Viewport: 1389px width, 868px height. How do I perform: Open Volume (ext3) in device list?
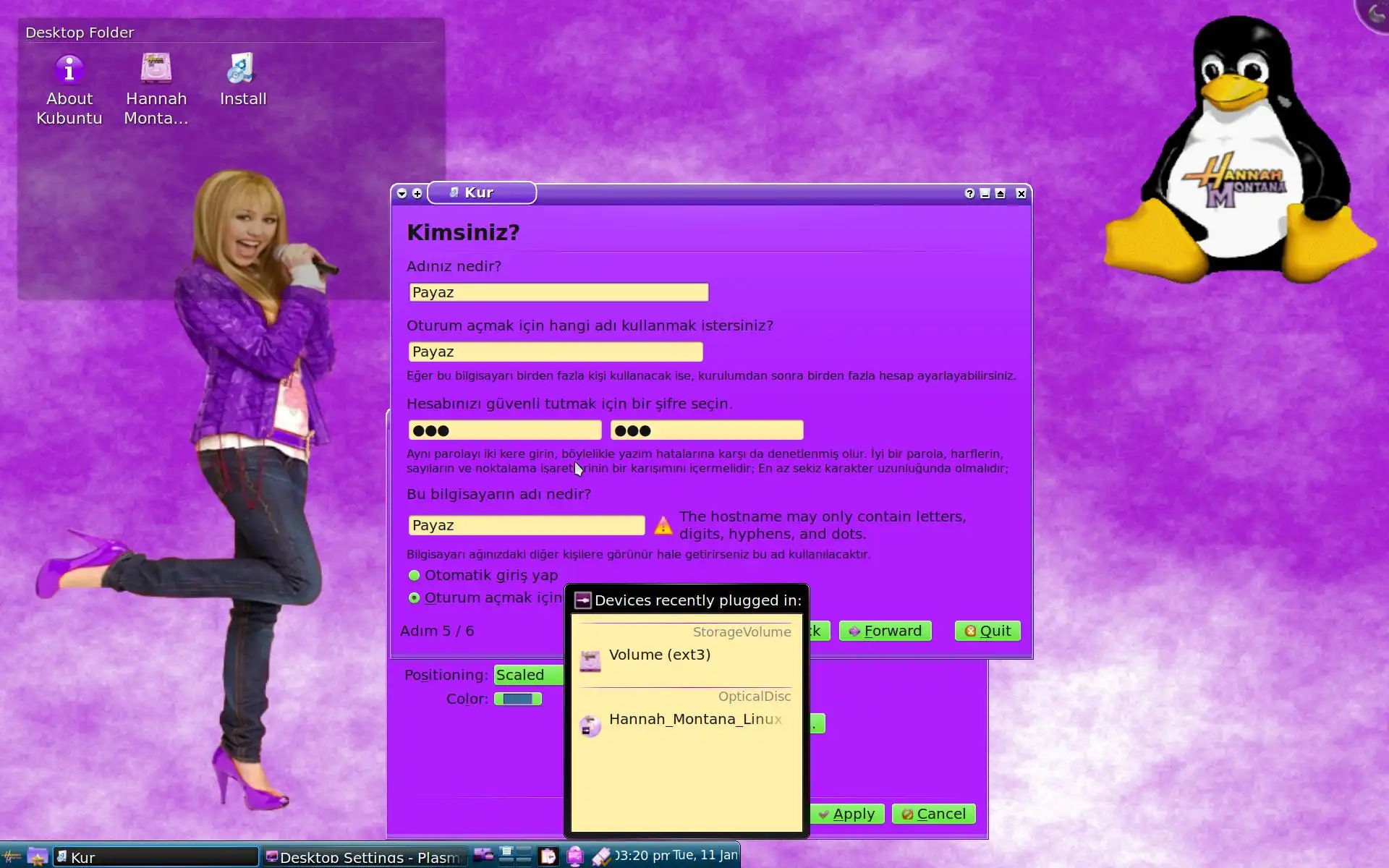click(659, 655)
